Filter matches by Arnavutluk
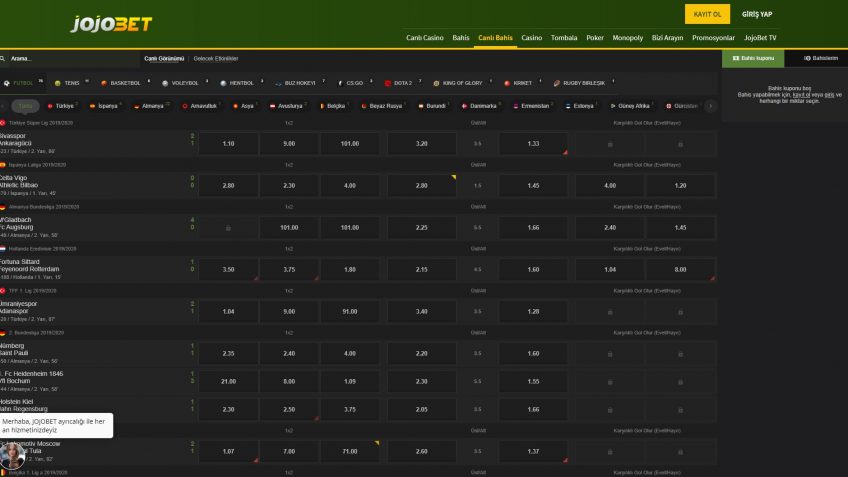 (x=200, y=106)
